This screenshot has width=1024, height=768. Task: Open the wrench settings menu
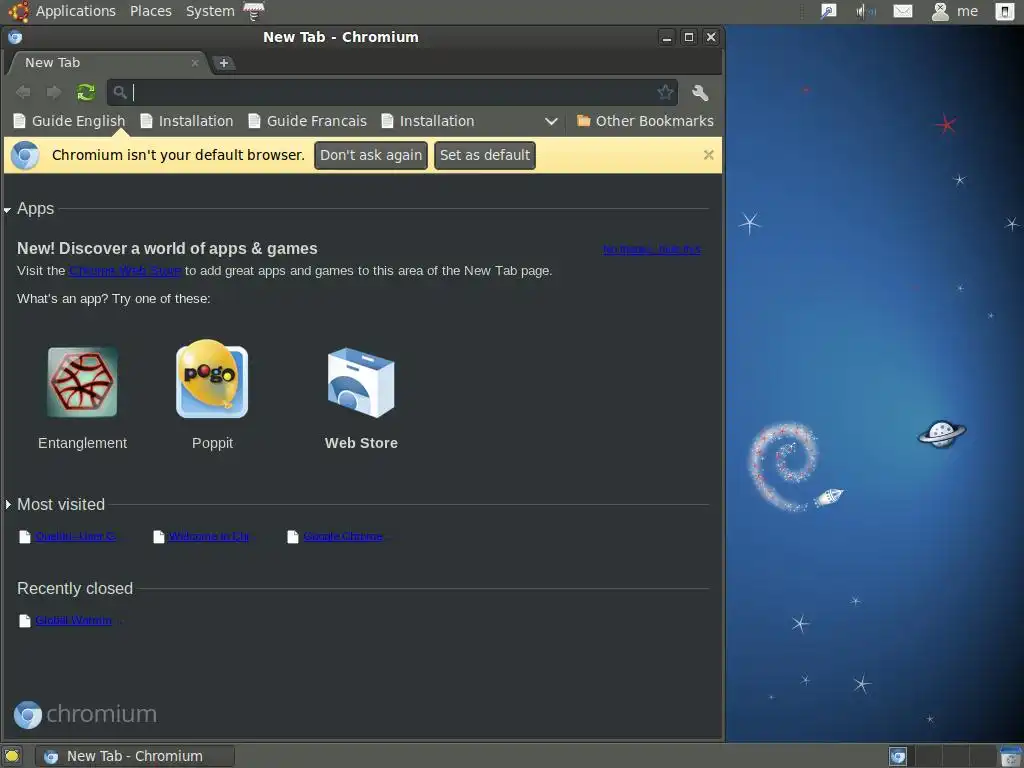(x=700, y=93)
